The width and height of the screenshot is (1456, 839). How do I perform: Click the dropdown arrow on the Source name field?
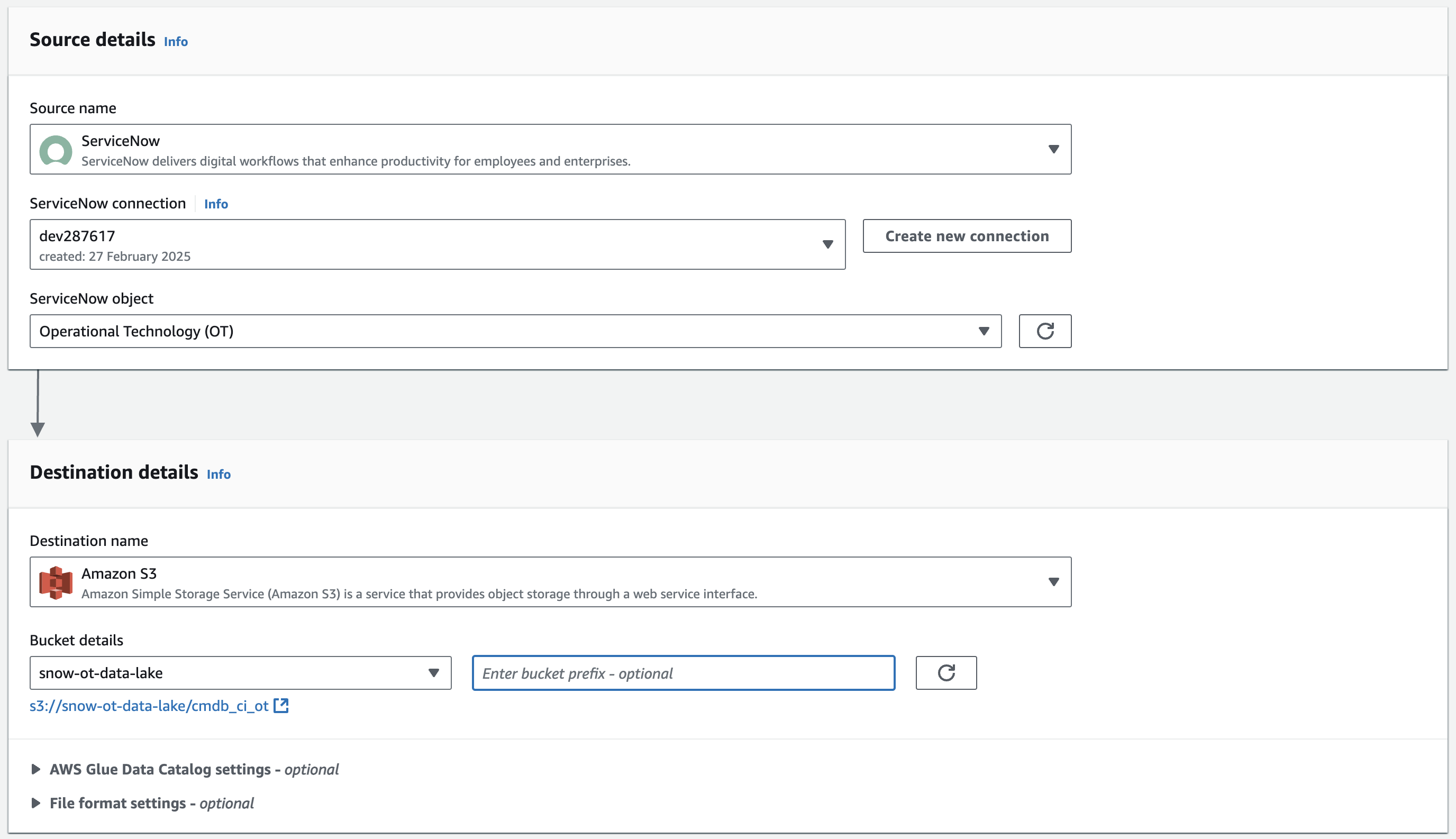point(1054,149)
